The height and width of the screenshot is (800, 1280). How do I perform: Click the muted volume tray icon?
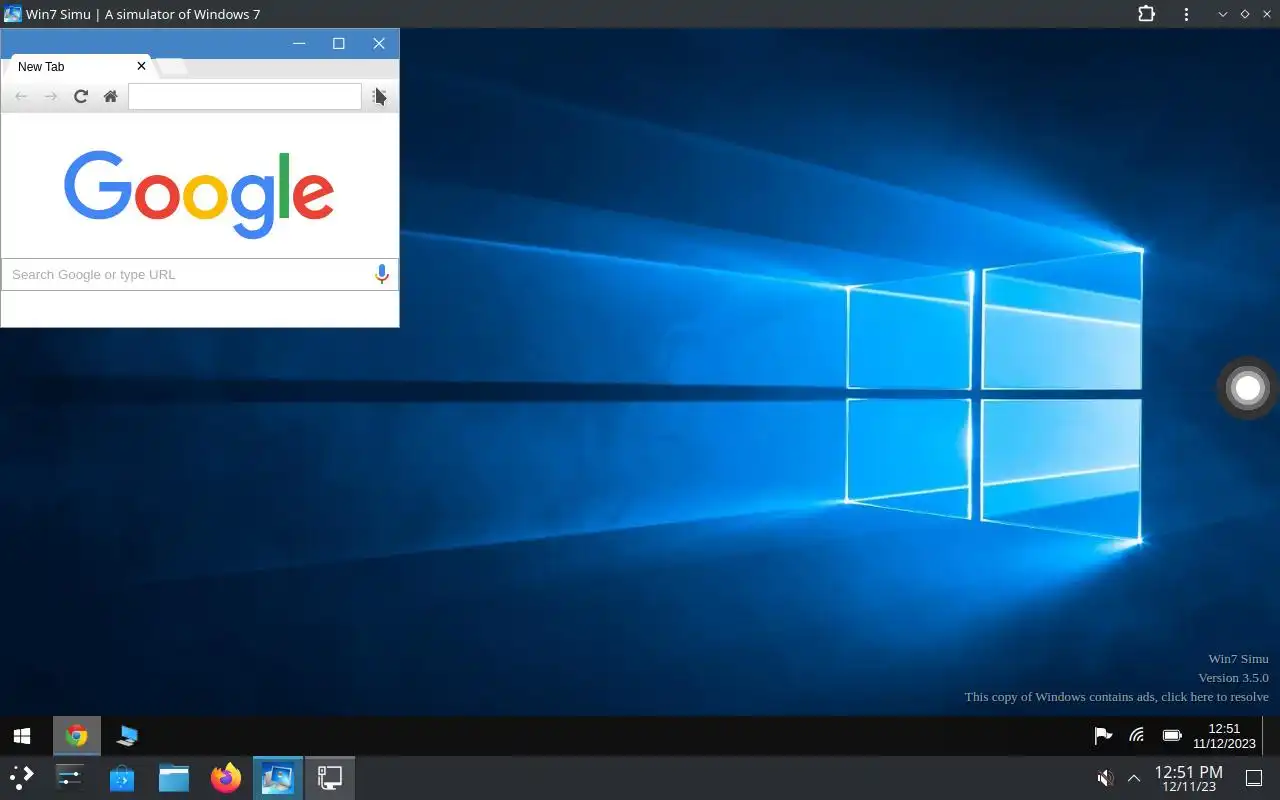(x=1105, y=778)
